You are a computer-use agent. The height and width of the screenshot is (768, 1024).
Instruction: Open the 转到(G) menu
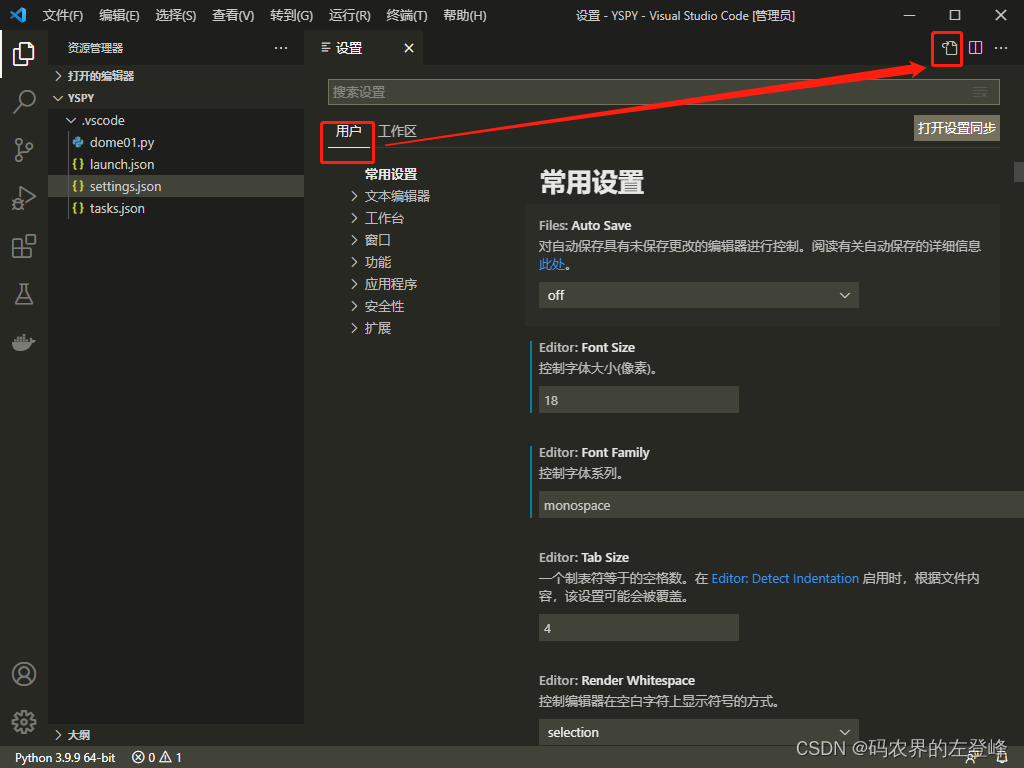pyautogui.click(x=291, y=15)
